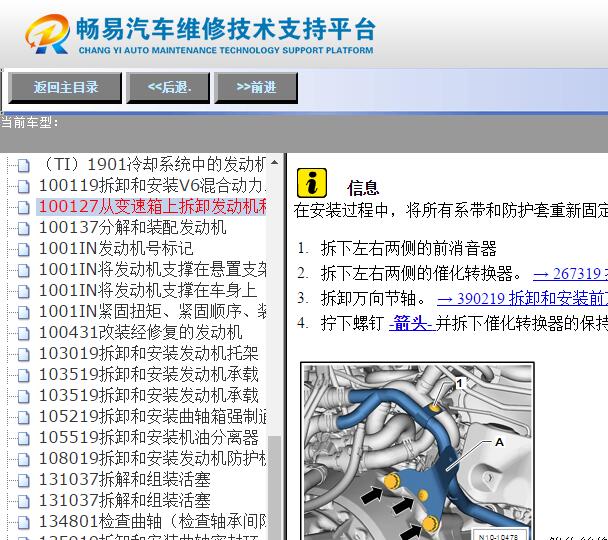Viewport: 608px width, 540px height.
Task: Open 100137分解和装配发动机 entry
Action: click(133, 228)
